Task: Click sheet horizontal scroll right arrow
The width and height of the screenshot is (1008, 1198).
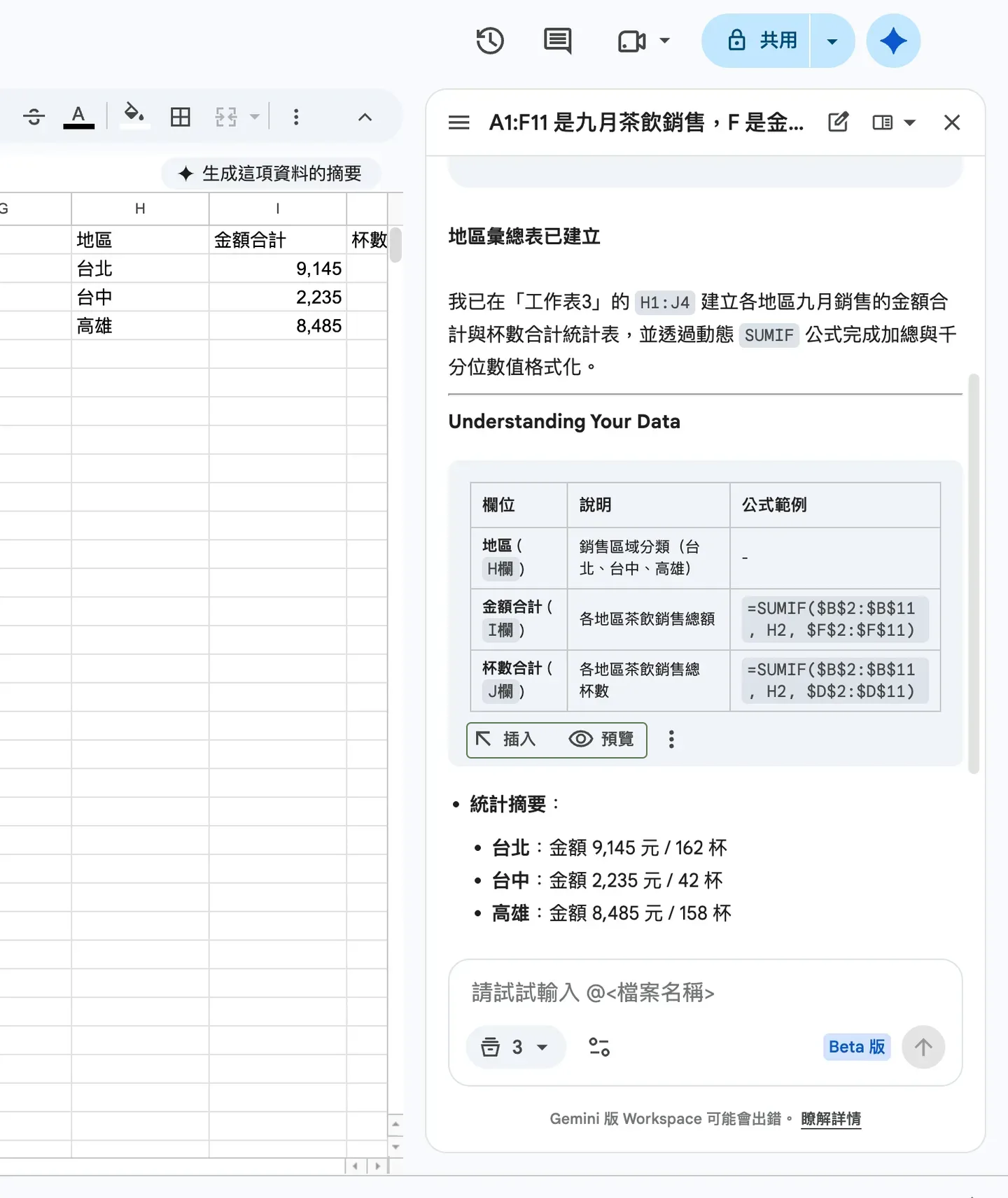Action: [x=378, y=1166]
